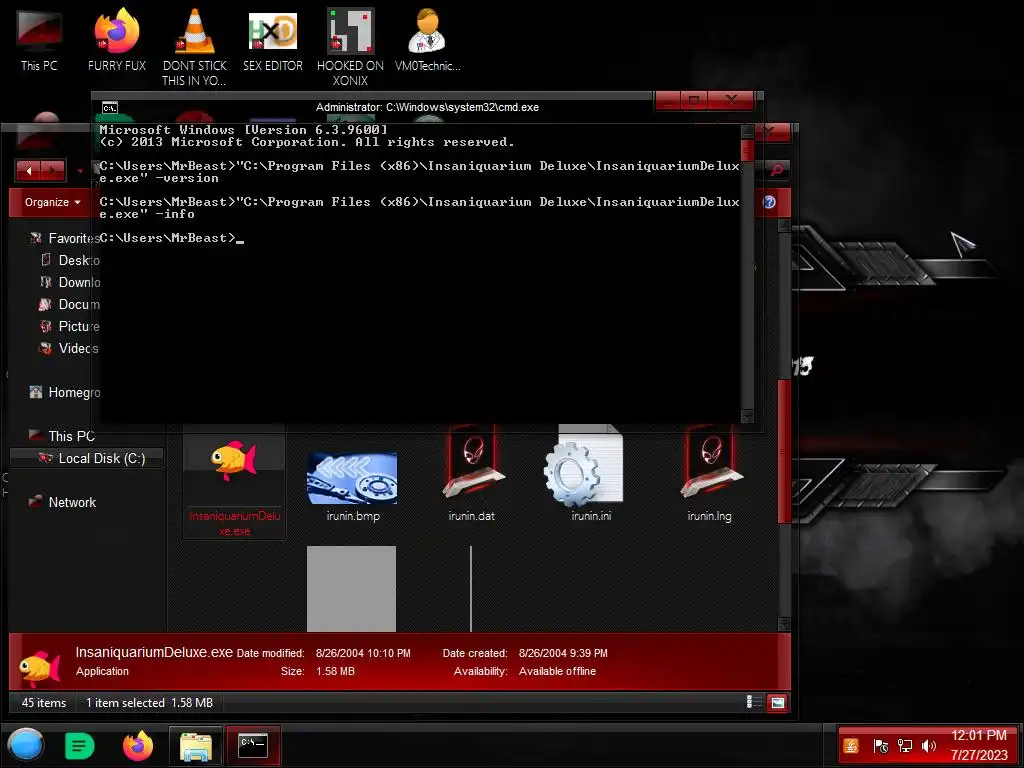
Task: Select the irunin.lng file
Action: tap(709, 475)
